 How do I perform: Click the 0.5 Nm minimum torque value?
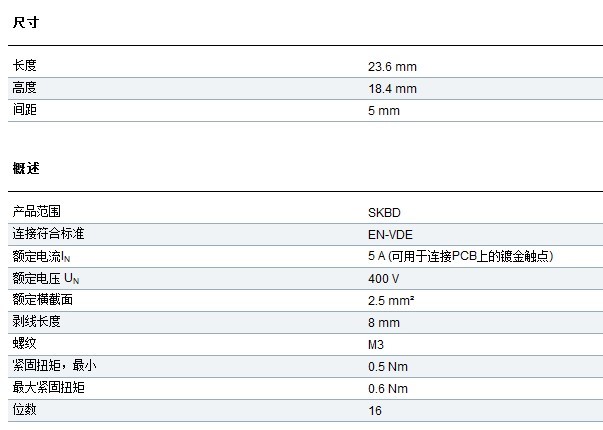388,366
